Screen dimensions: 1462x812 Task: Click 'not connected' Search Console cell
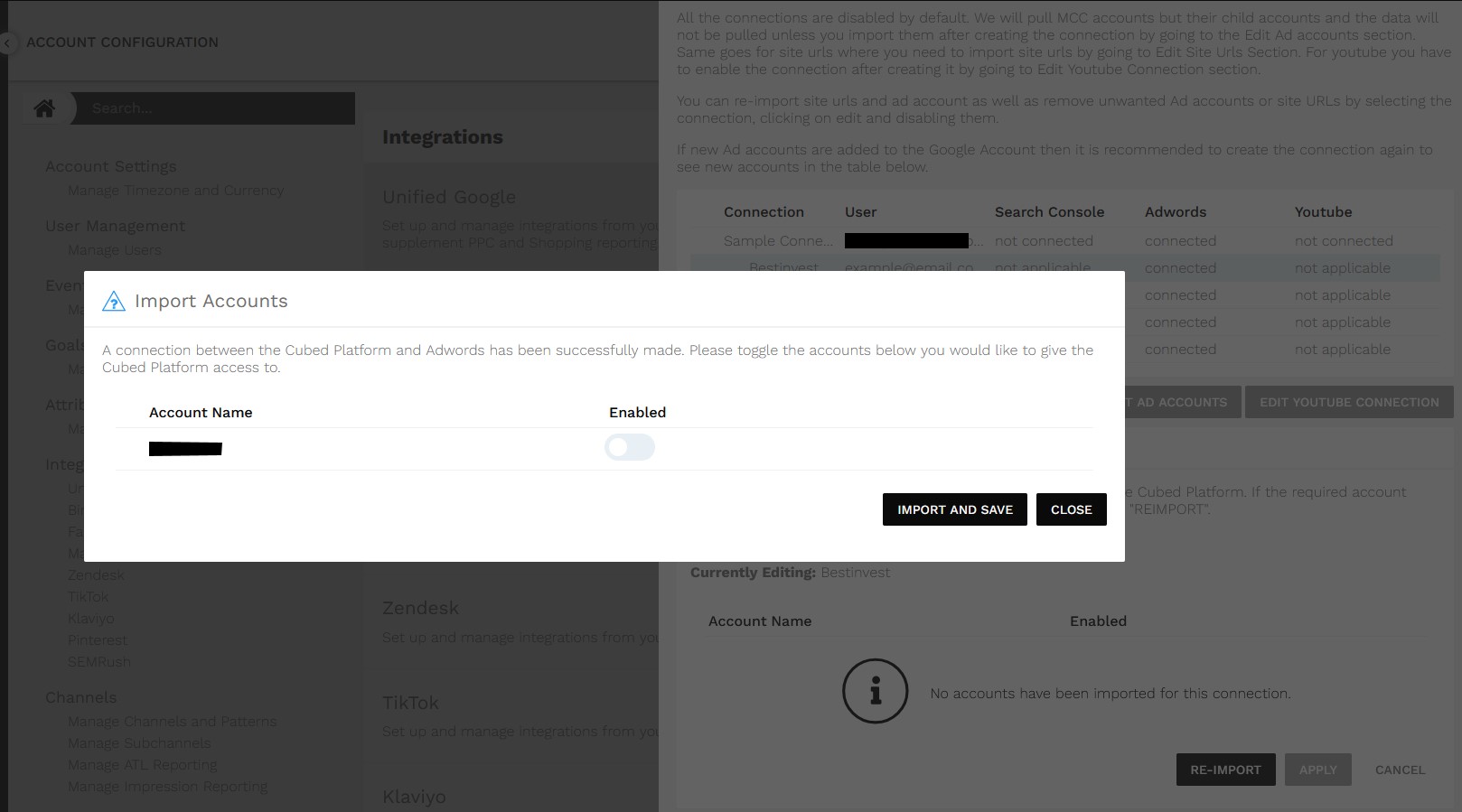coord(1044,241)
